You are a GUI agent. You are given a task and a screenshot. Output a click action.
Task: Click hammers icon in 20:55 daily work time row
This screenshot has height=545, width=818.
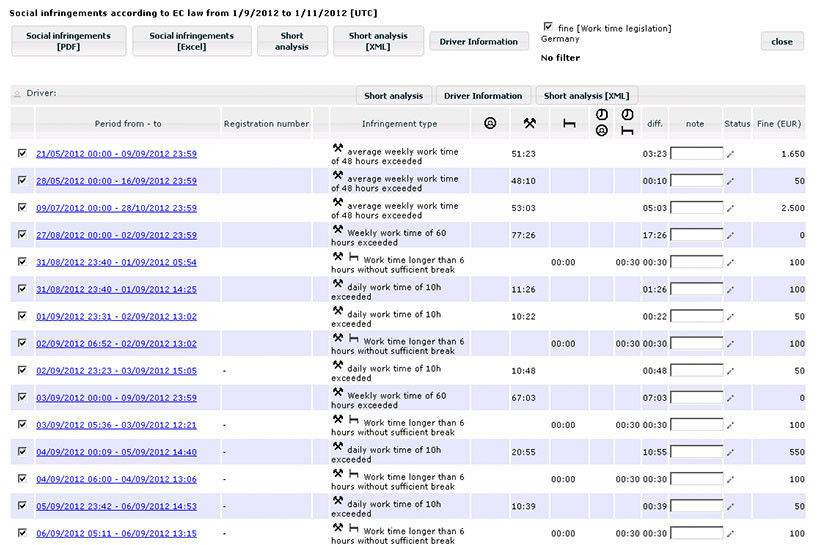338,446
